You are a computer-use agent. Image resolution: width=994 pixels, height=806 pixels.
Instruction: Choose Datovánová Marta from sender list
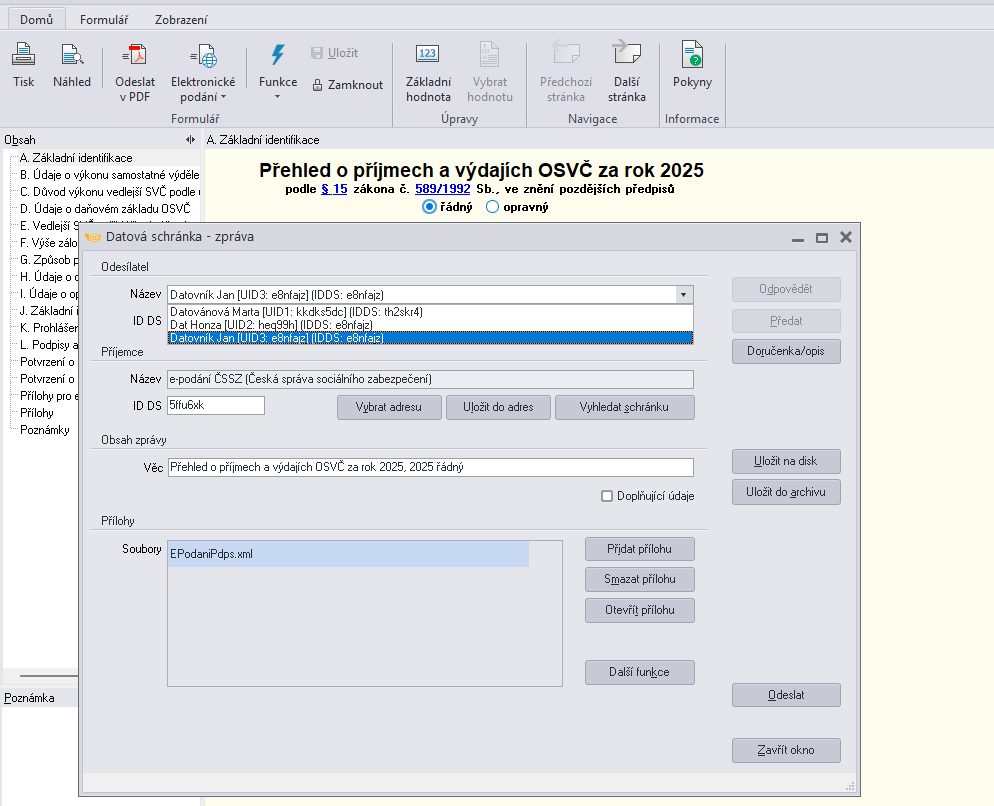coord(296,312)
